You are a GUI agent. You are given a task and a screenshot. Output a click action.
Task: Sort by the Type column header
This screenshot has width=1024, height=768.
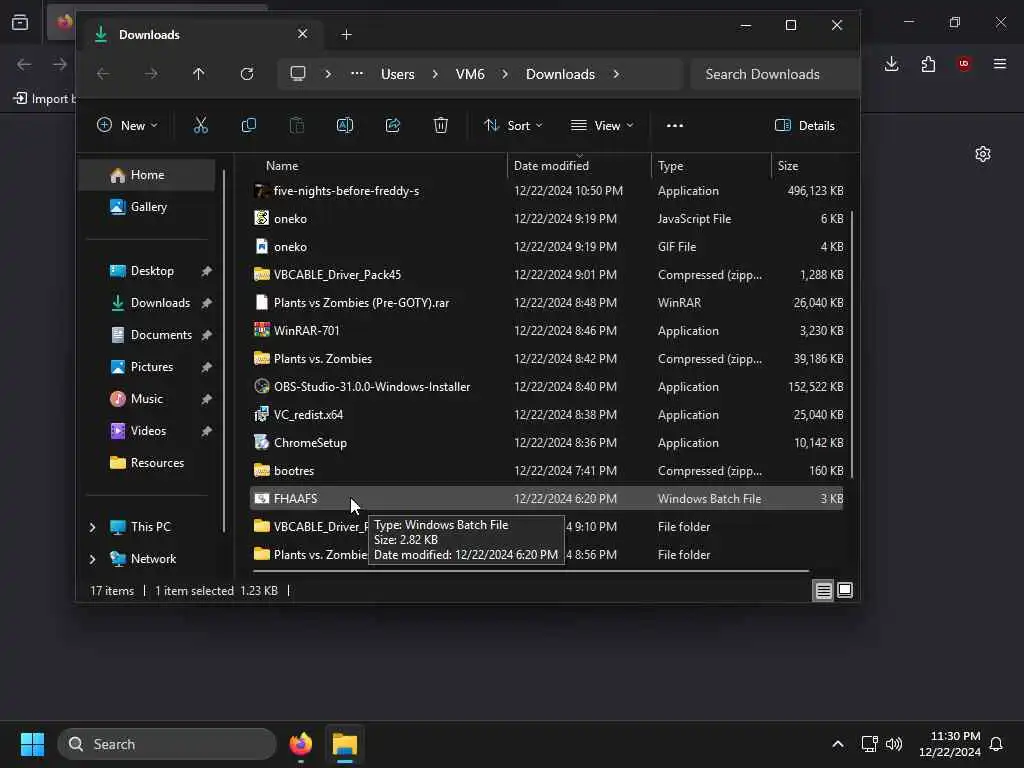tap(712, 166)
